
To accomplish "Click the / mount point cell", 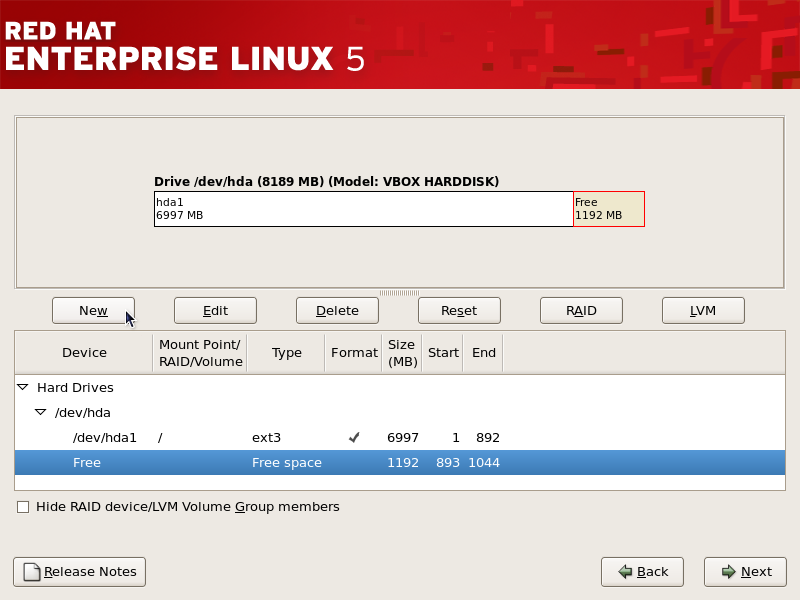I will 160,438.
